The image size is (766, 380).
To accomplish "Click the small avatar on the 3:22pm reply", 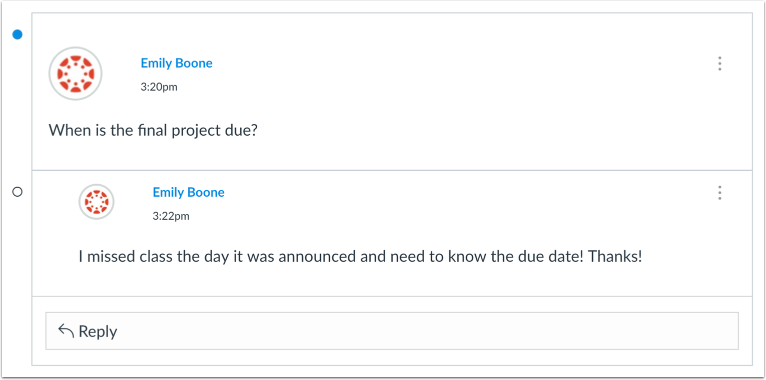I will (96, 201).
